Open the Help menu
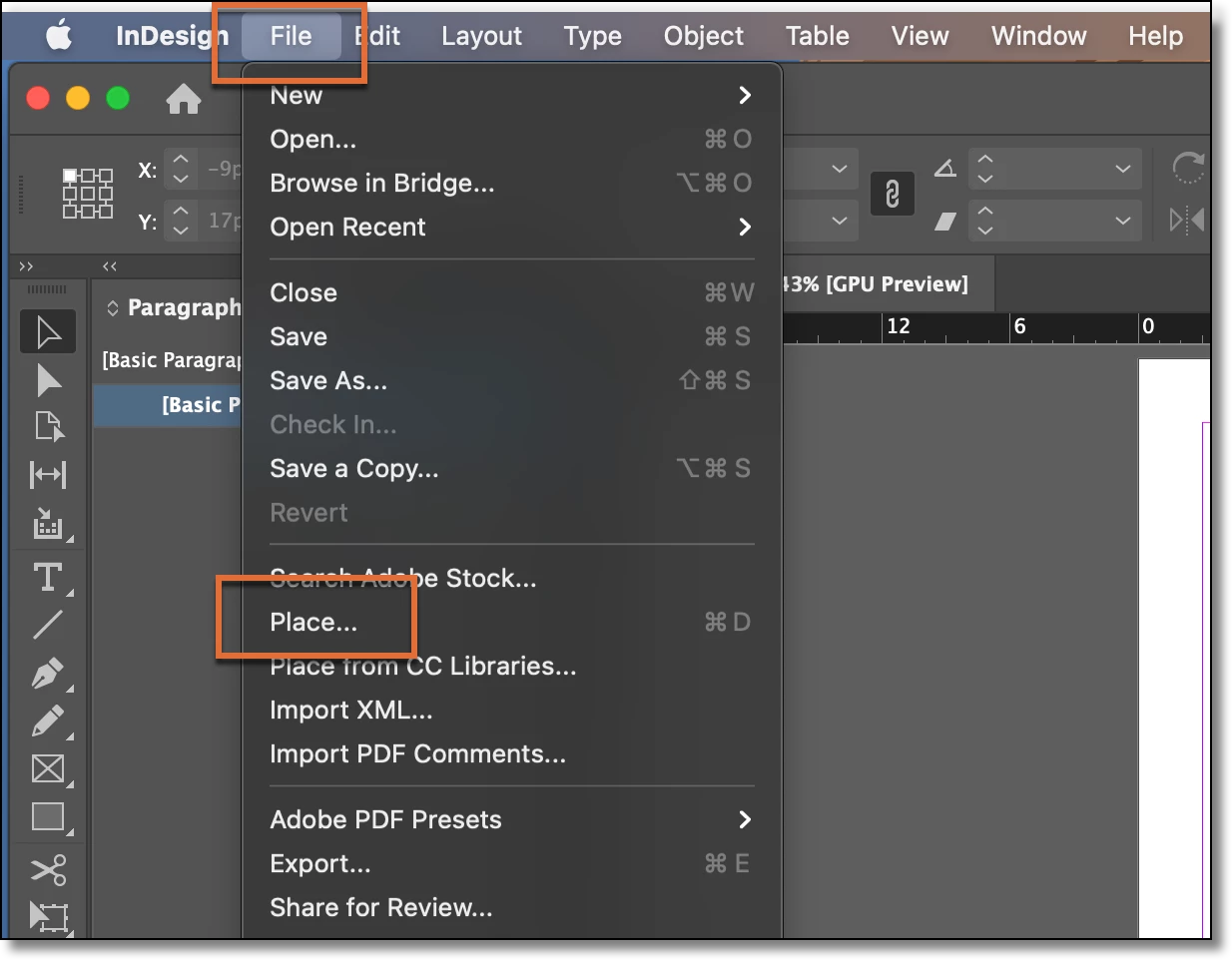1232x960 pixels. pyautogui.click(x=1155, y=36)
